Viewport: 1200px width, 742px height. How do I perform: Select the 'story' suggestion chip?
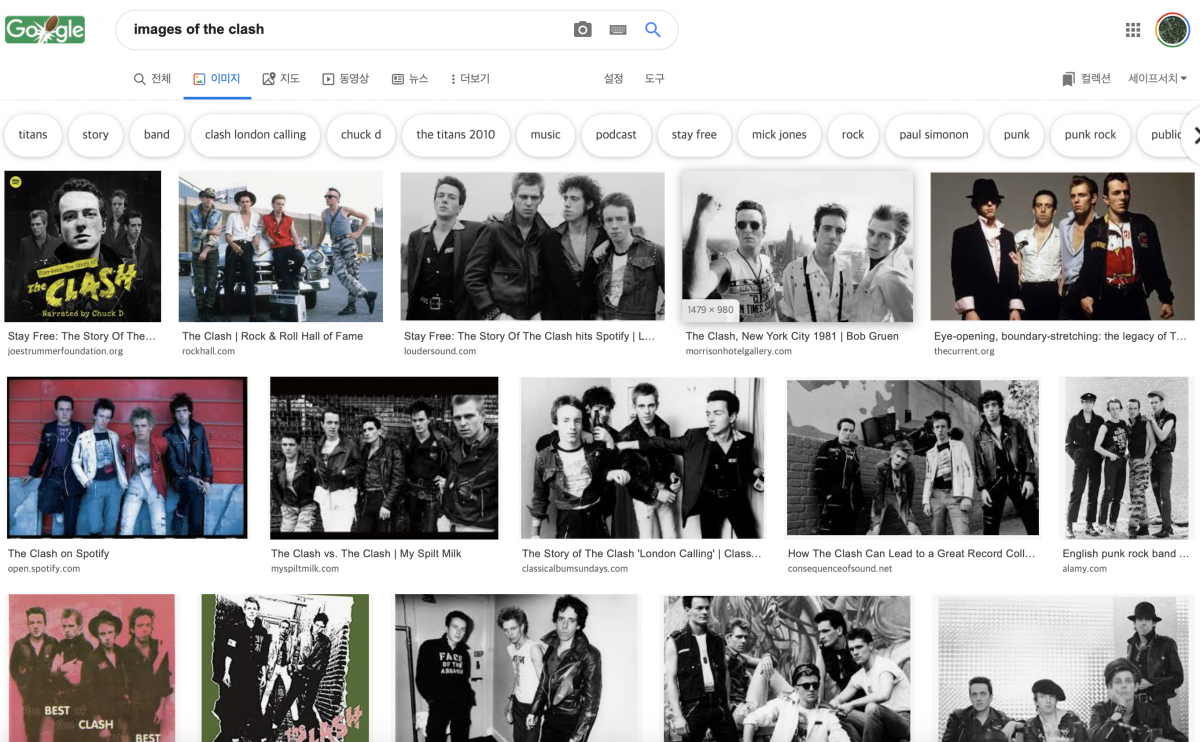96,135
